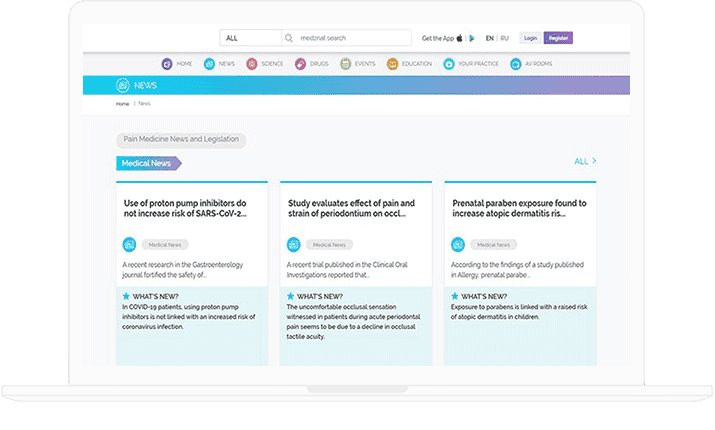Click star beside COVID-19 What's New
715x430 pixels.
(x=126, y=296)
